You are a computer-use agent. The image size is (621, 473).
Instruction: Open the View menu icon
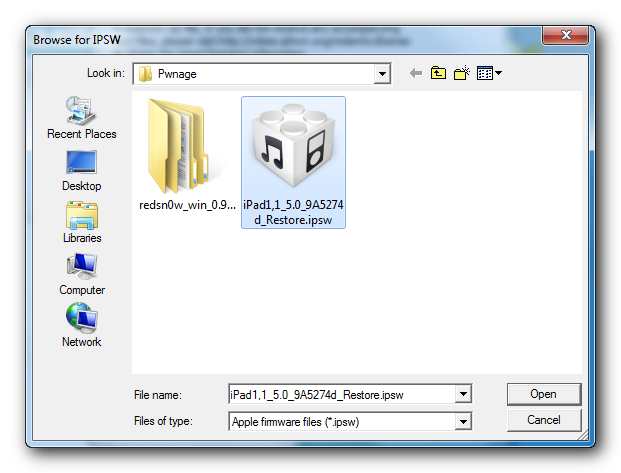coord(489,73)
